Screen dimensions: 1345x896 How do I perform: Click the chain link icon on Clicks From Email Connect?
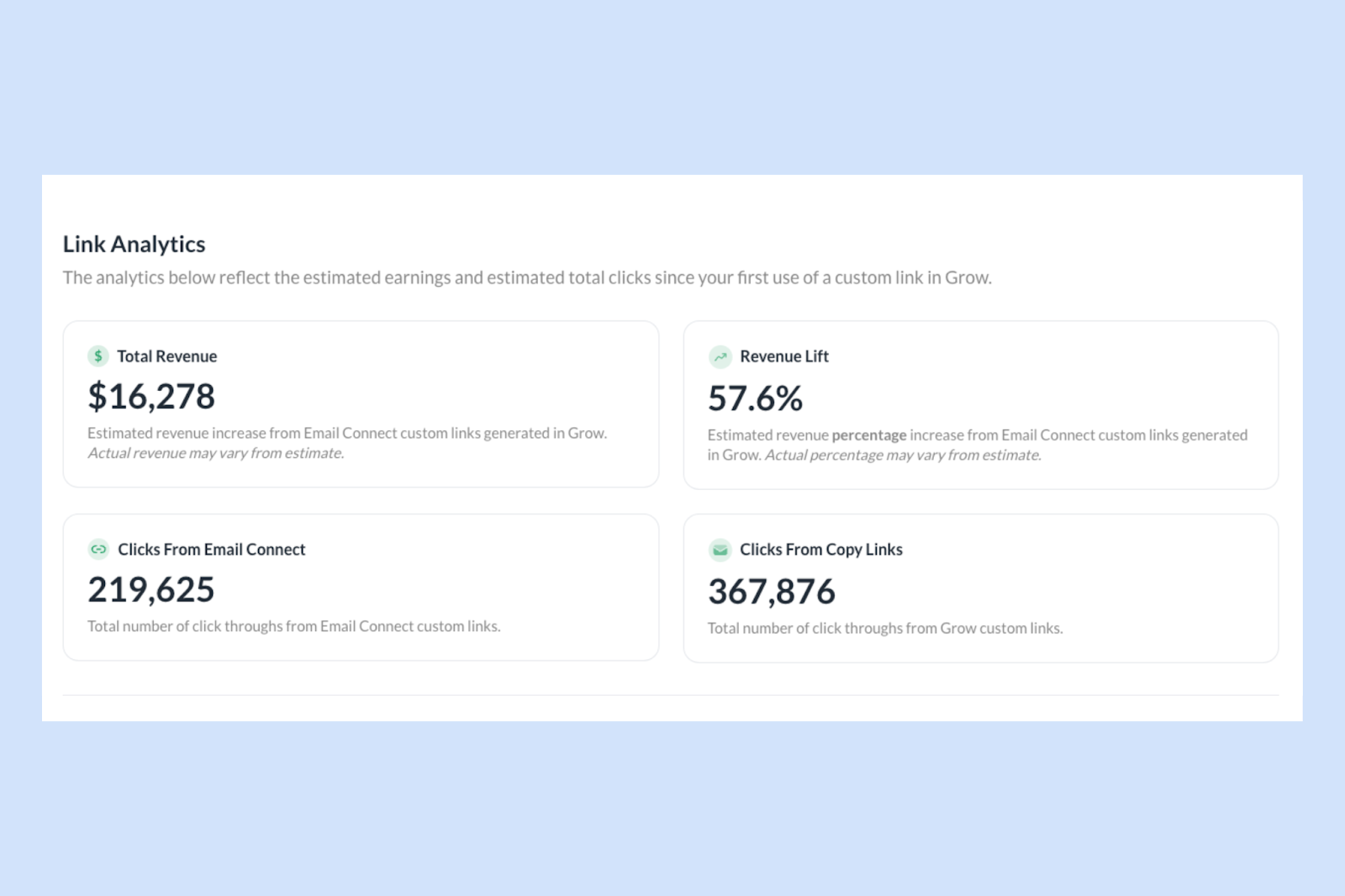(x=98, y=550)
